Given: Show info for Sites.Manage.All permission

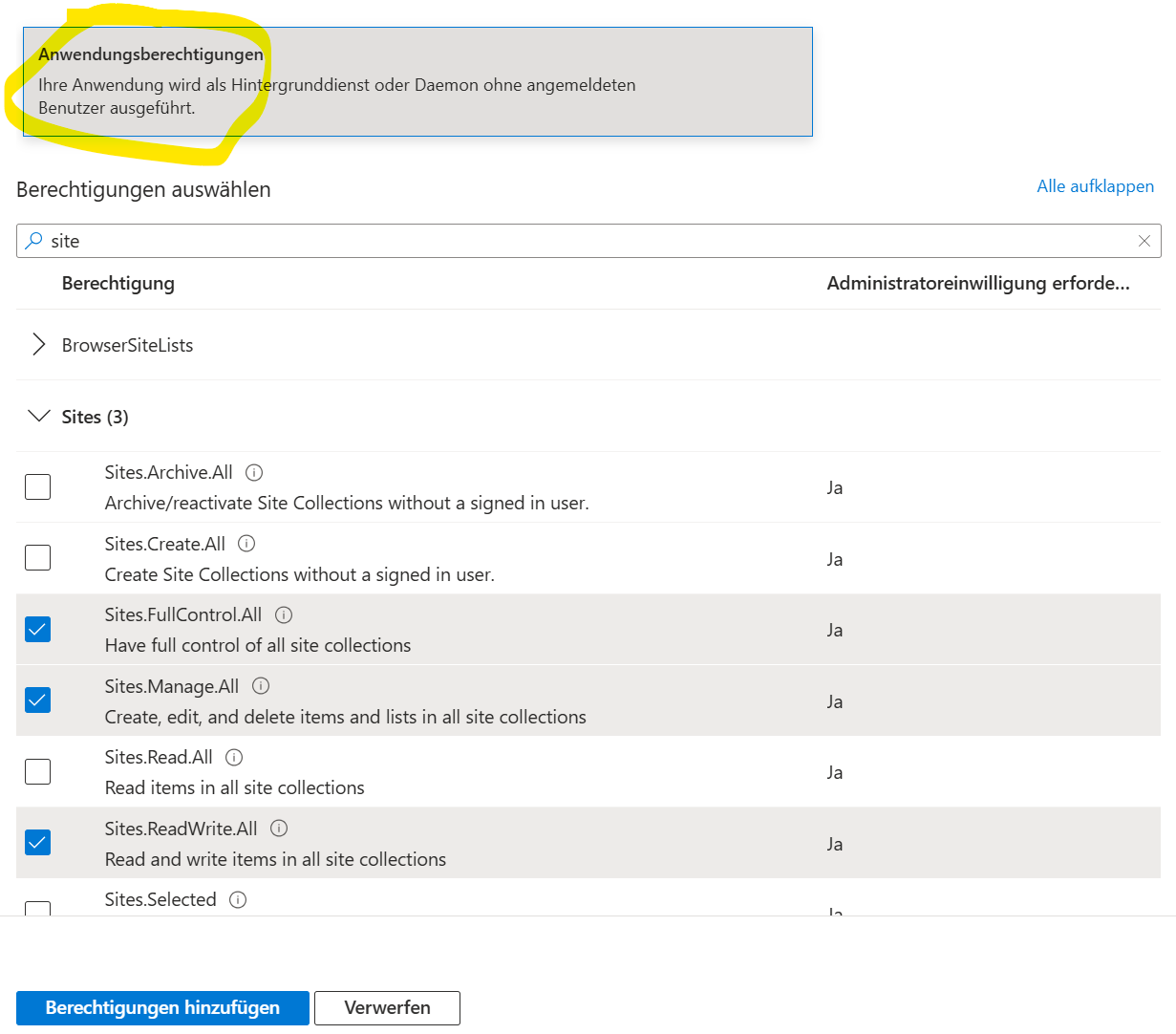Looking at the screenshot, I should click(x=261, y=686).
